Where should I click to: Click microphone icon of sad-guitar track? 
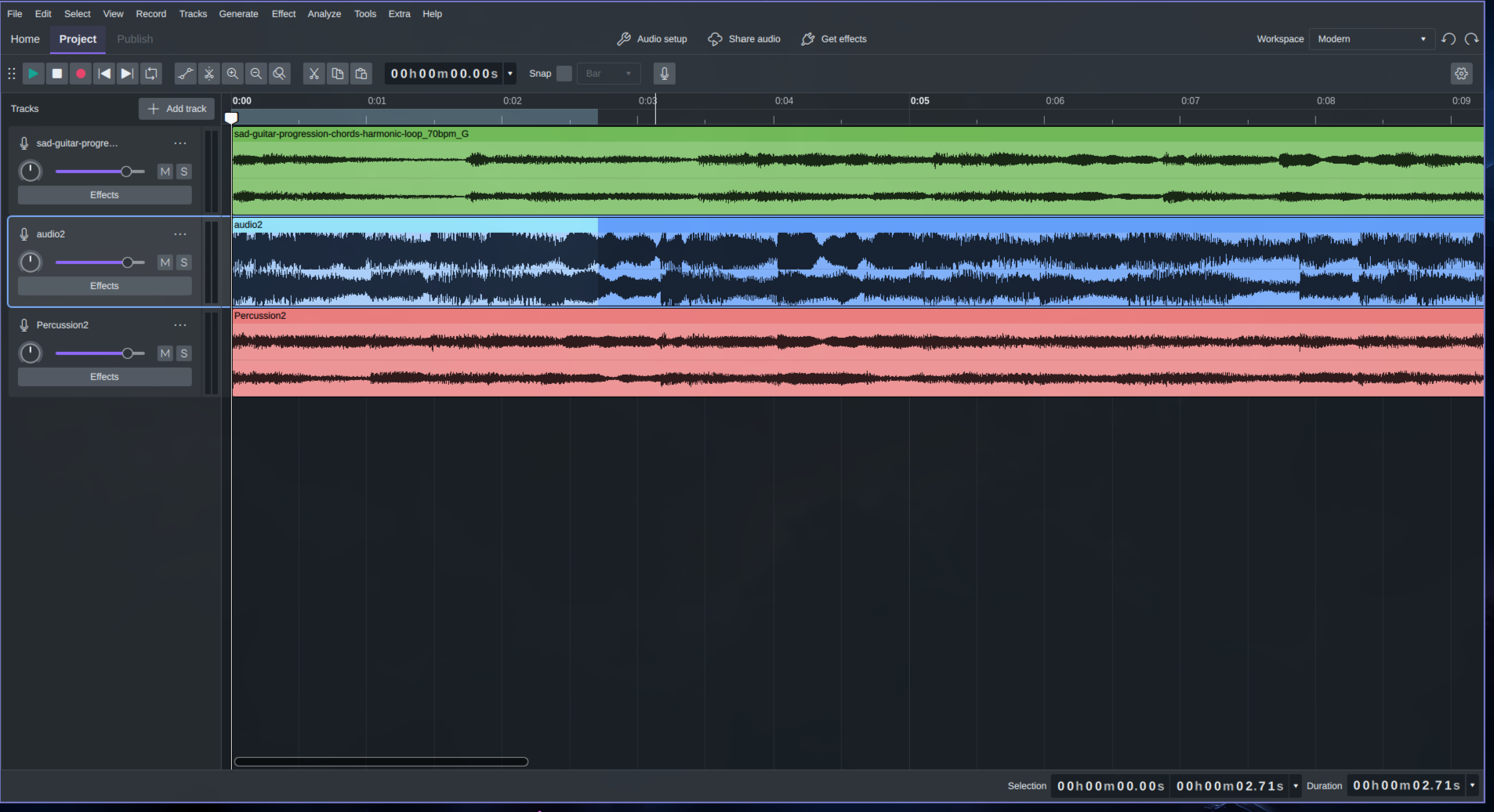[x=24, y=143]
